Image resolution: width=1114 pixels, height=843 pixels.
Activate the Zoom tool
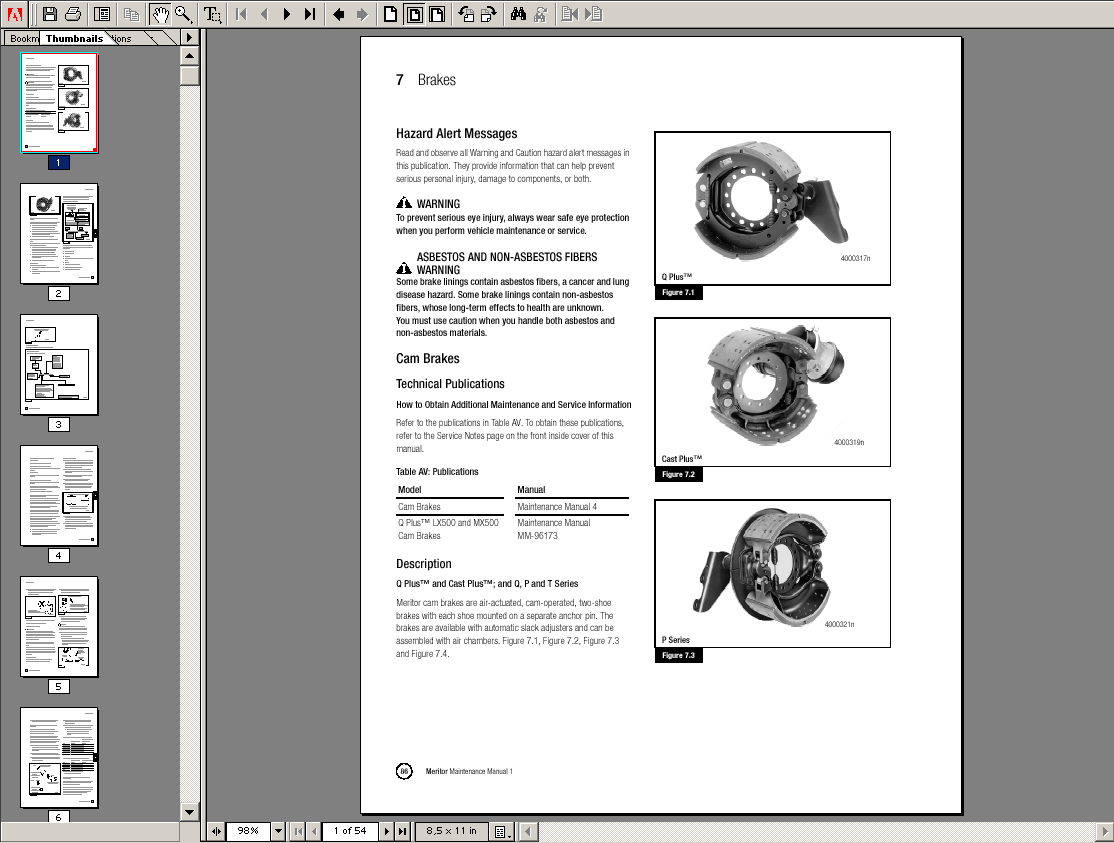pos(183,13)
